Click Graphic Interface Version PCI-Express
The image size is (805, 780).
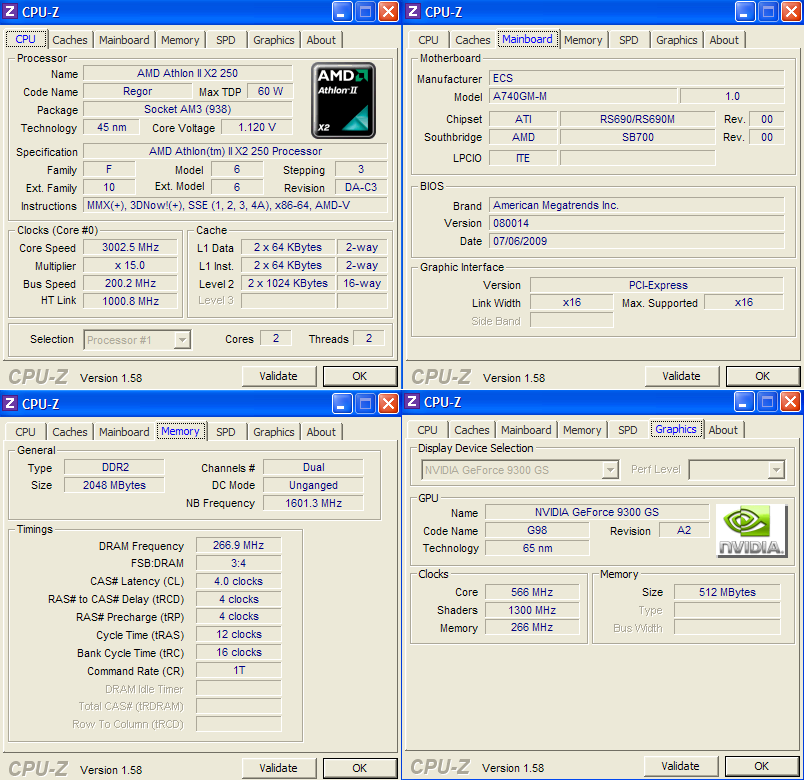(657, 285)
